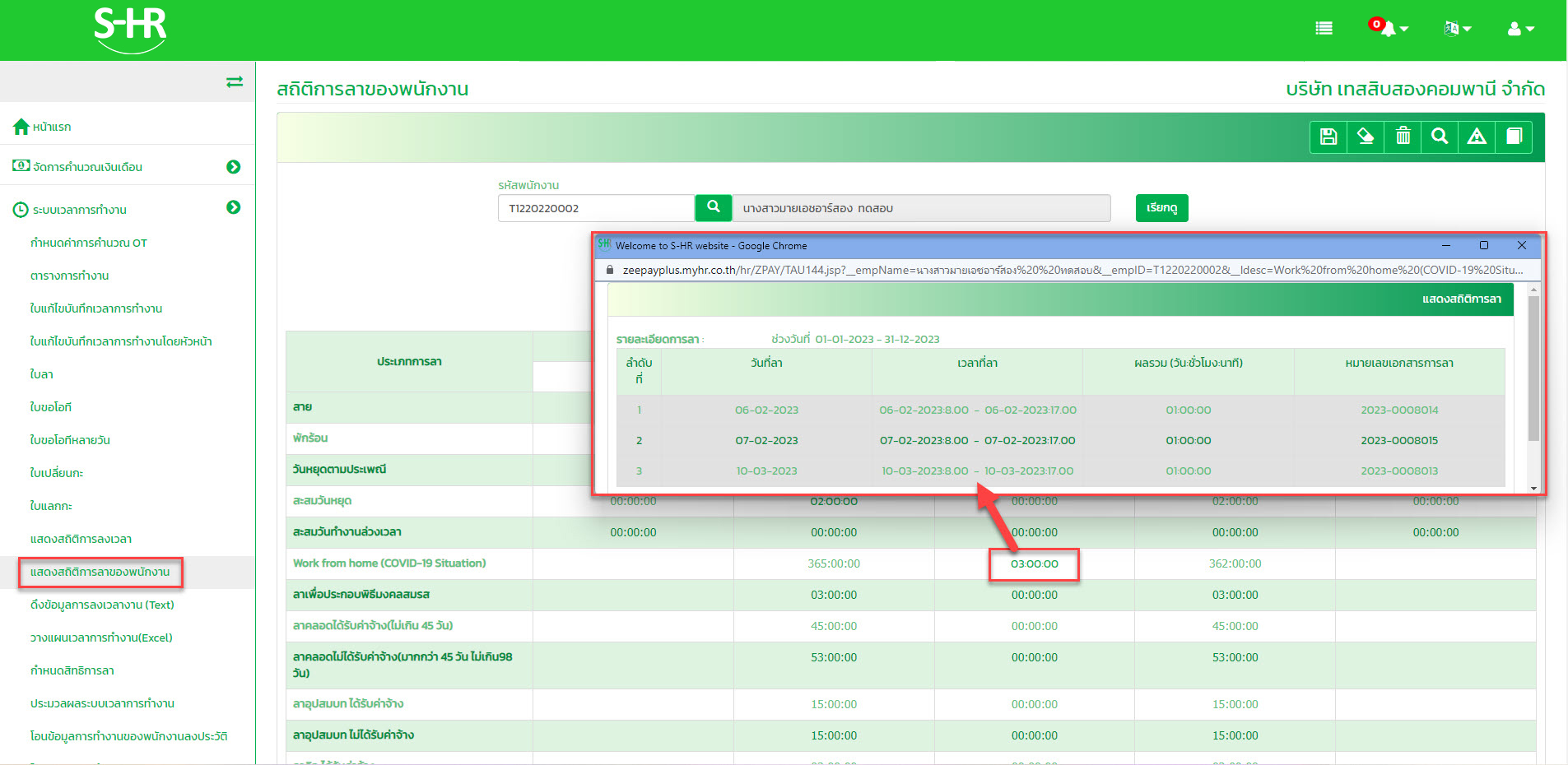
Task: Click the save (floppy disk) toolbar icon
Action: [1328, 137]
